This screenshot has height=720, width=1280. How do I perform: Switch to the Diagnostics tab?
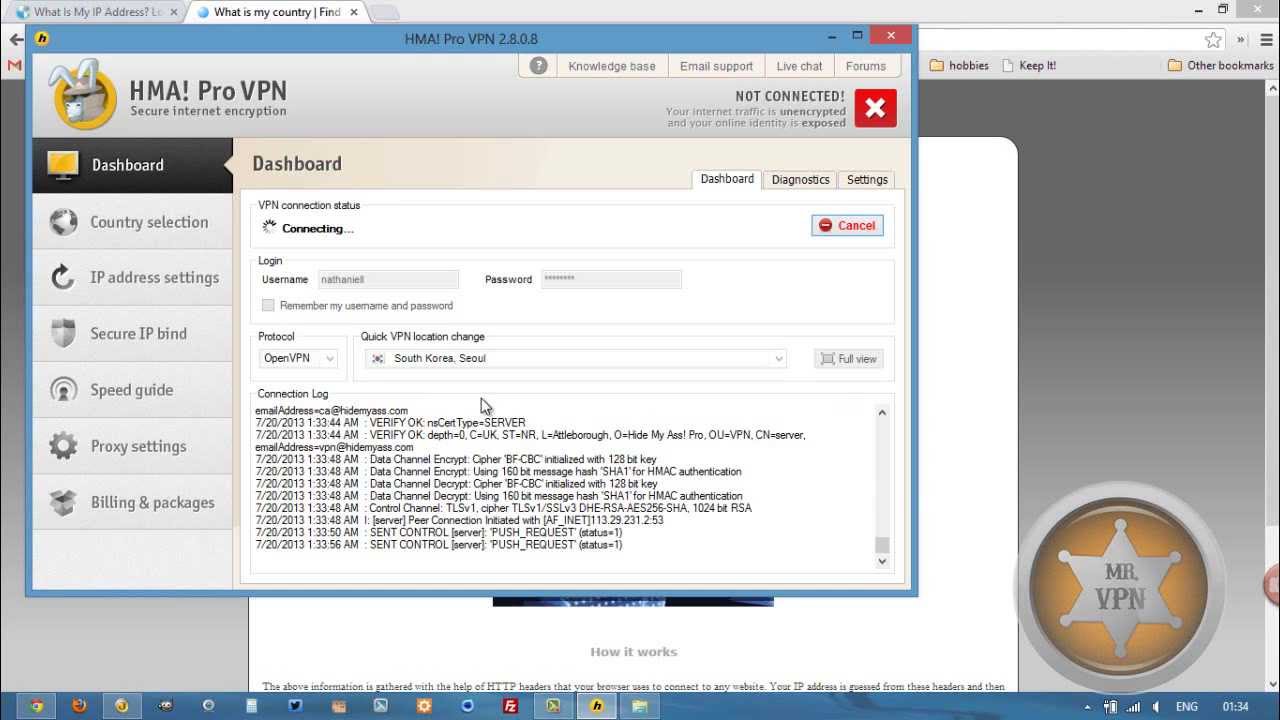point(800,180)
